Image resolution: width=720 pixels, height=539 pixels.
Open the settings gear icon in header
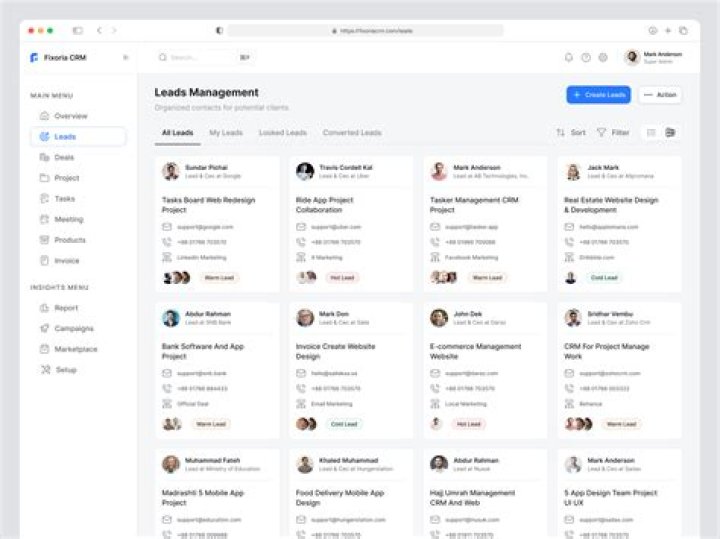[603, 57]
